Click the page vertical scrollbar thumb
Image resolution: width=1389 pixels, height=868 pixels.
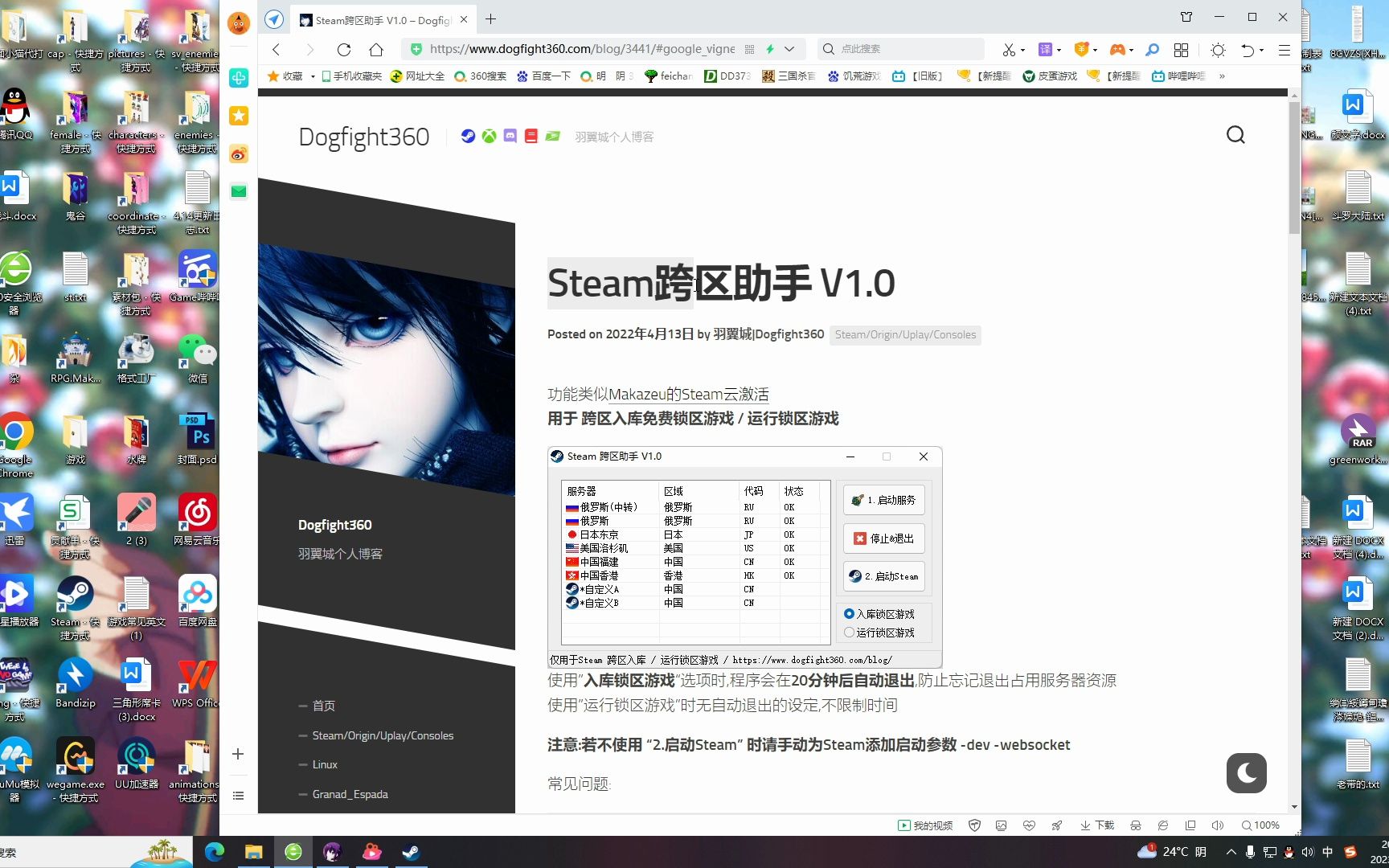click(x=1294, y=167)
